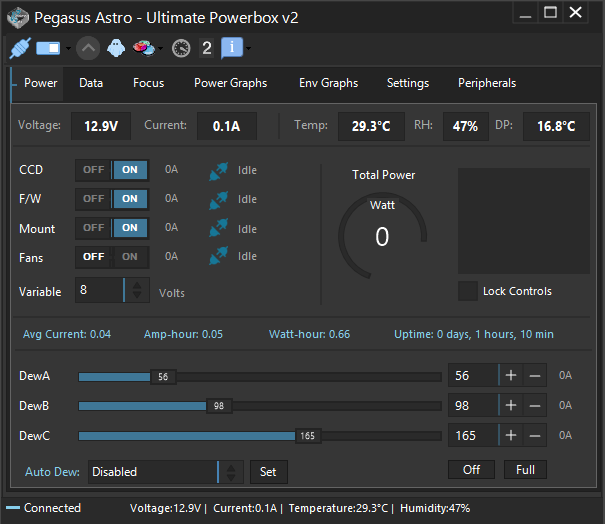
Task: Click the 29.3°C temperature readout box
Action: click(371, 126)
